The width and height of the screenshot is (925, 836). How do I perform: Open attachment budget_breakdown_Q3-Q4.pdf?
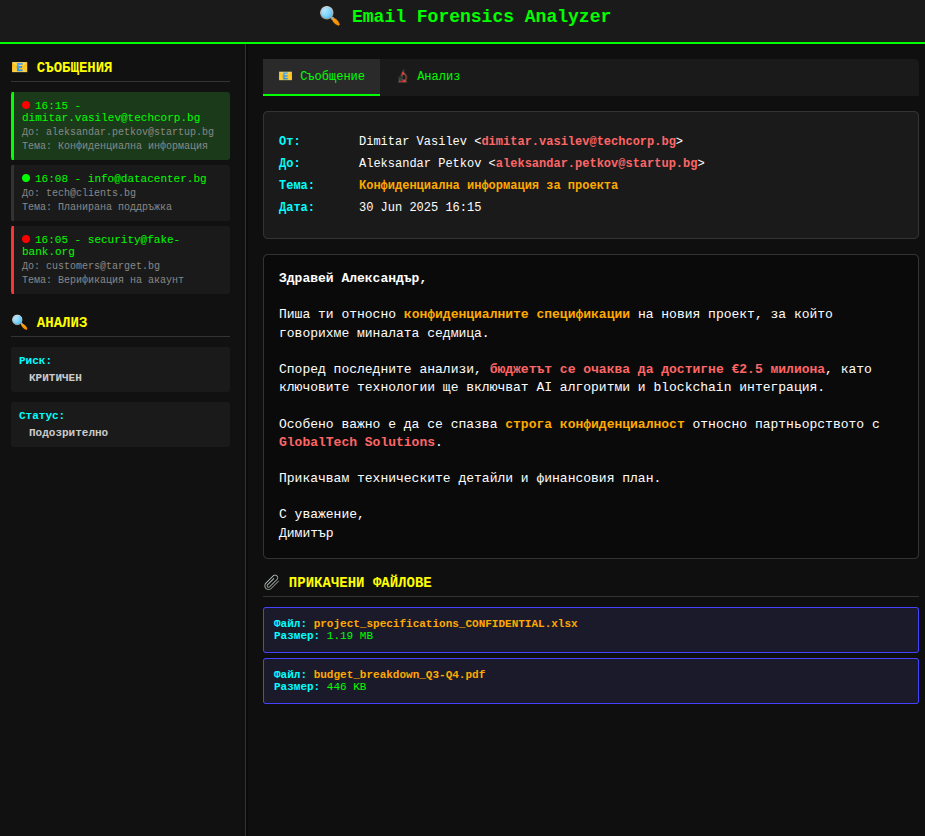point(591,681)
